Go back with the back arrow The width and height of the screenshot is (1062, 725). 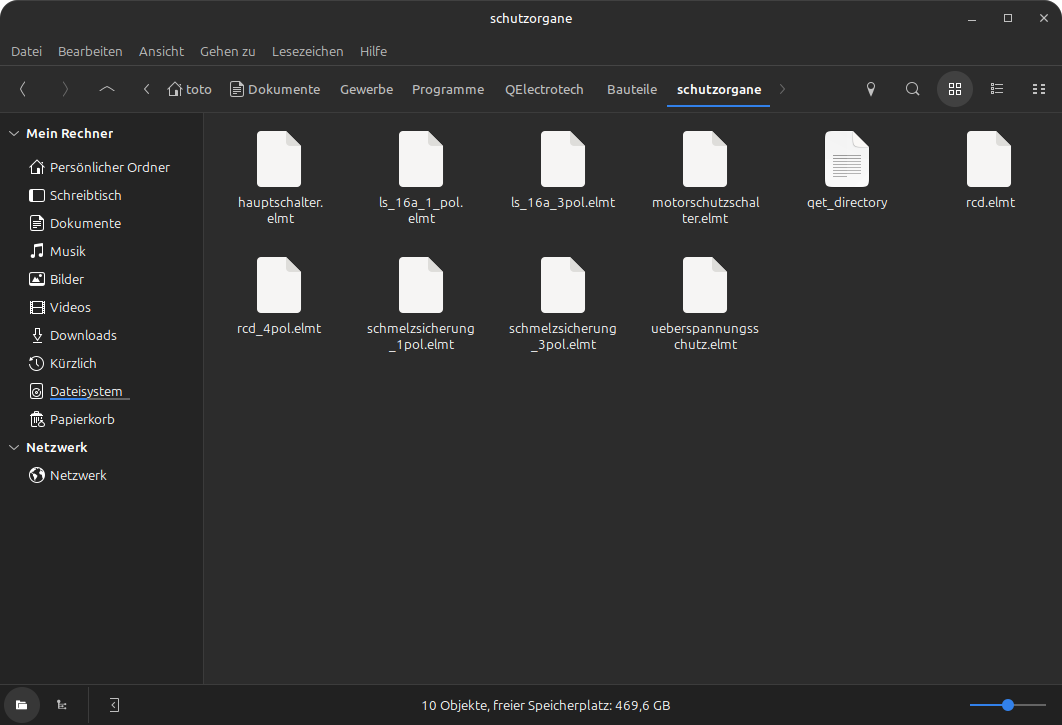(23, 89)
